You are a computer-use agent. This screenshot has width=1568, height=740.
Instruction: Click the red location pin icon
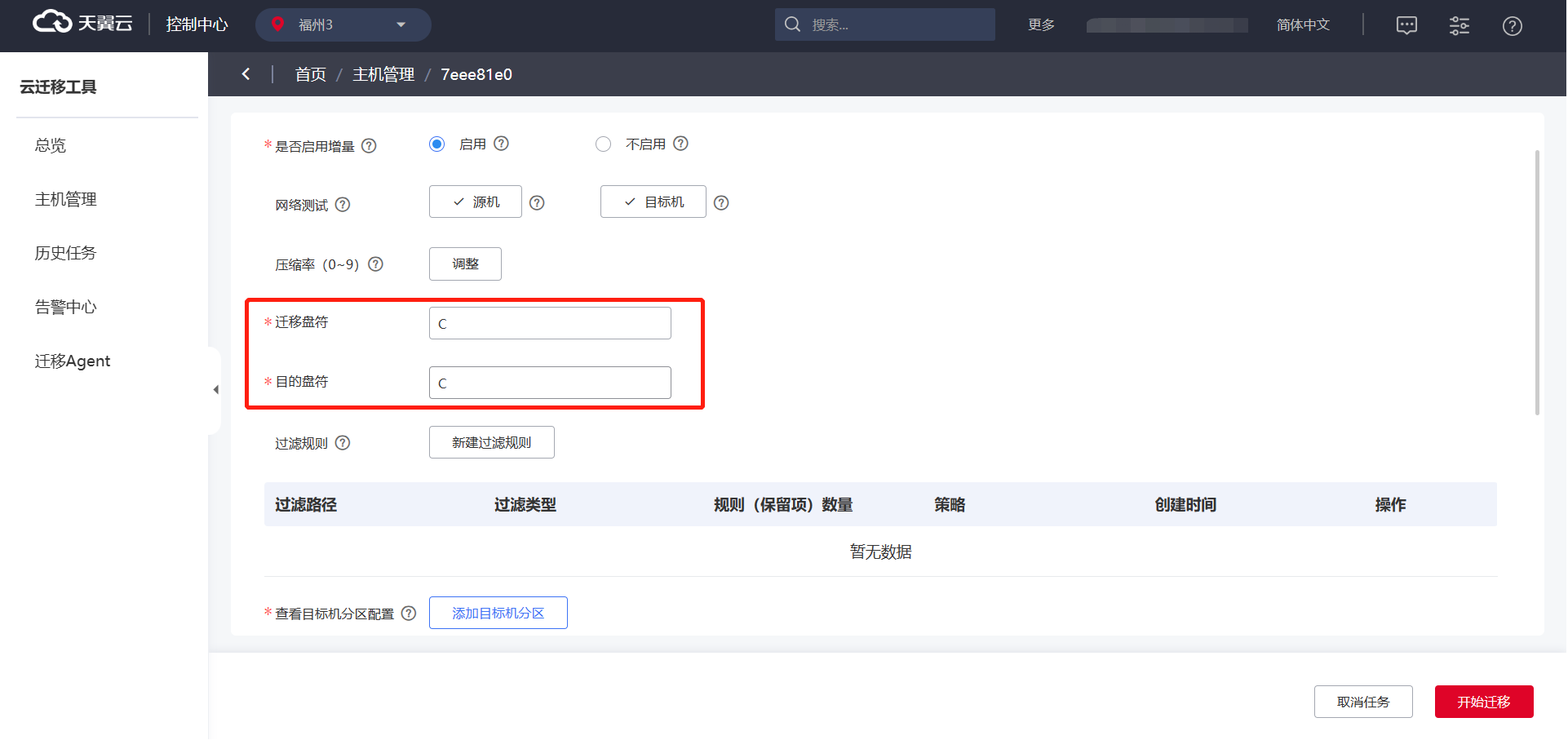pos(277,24)
